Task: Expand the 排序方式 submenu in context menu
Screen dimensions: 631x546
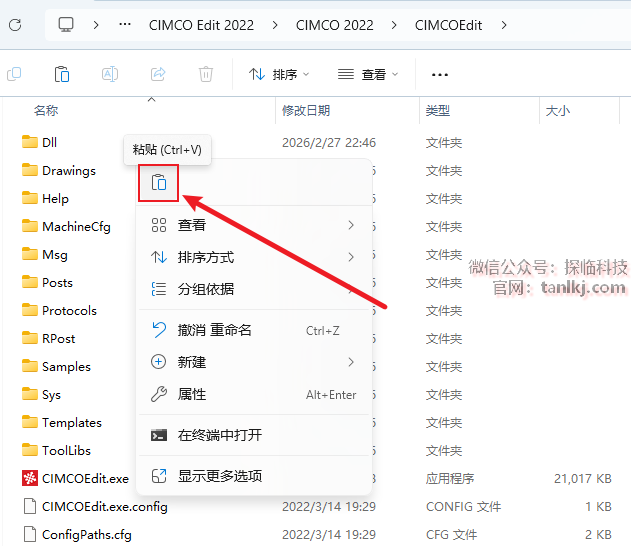Action: point(254,257)
